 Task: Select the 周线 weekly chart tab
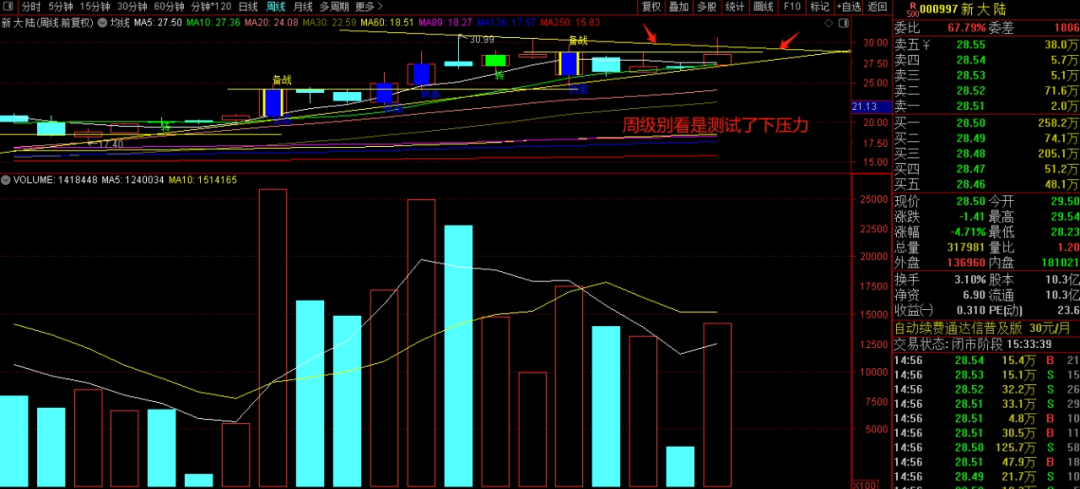tap(276, 8)
